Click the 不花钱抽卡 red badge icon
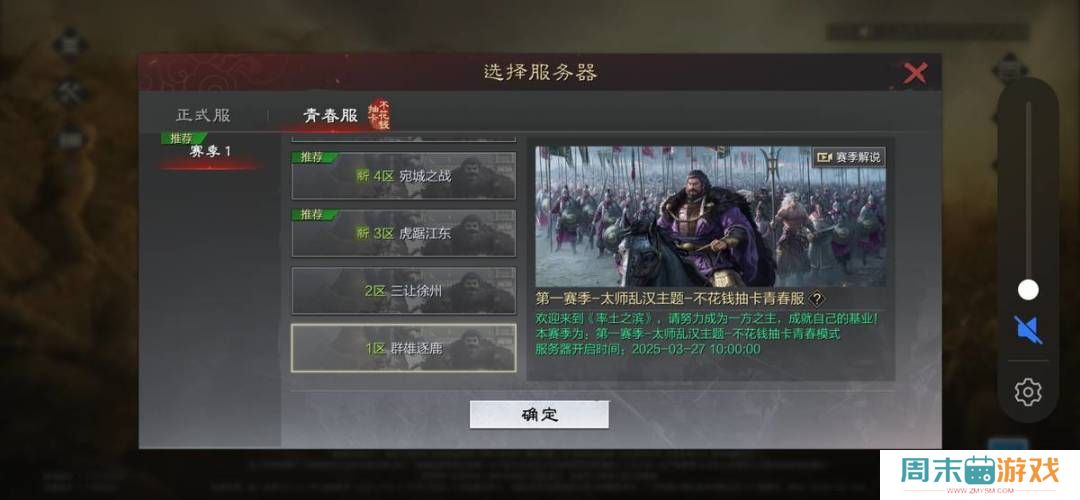Image resolution: width=1080 pixels, height=500 pixels. [x=379, y=114]
